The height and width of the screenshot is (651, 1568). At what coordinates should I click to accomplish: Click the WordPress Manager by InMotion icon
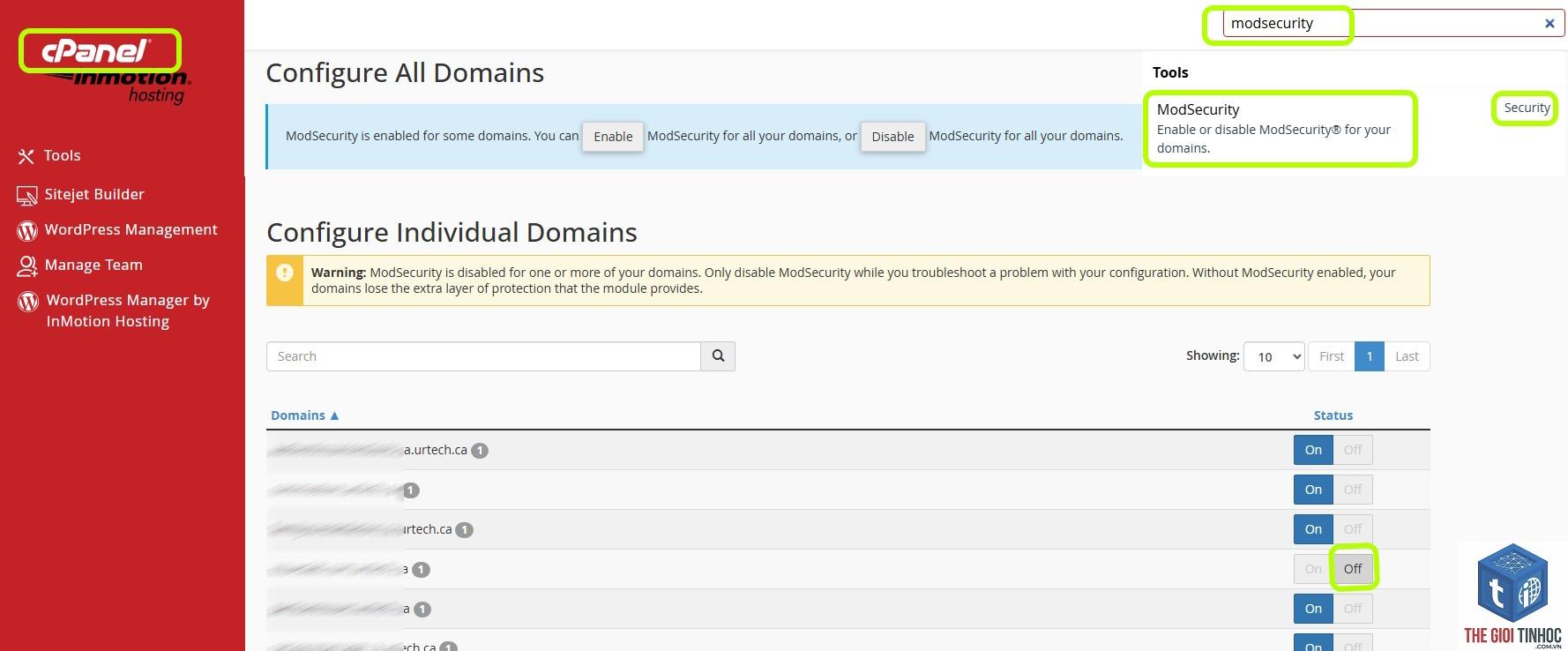(27, 301)
